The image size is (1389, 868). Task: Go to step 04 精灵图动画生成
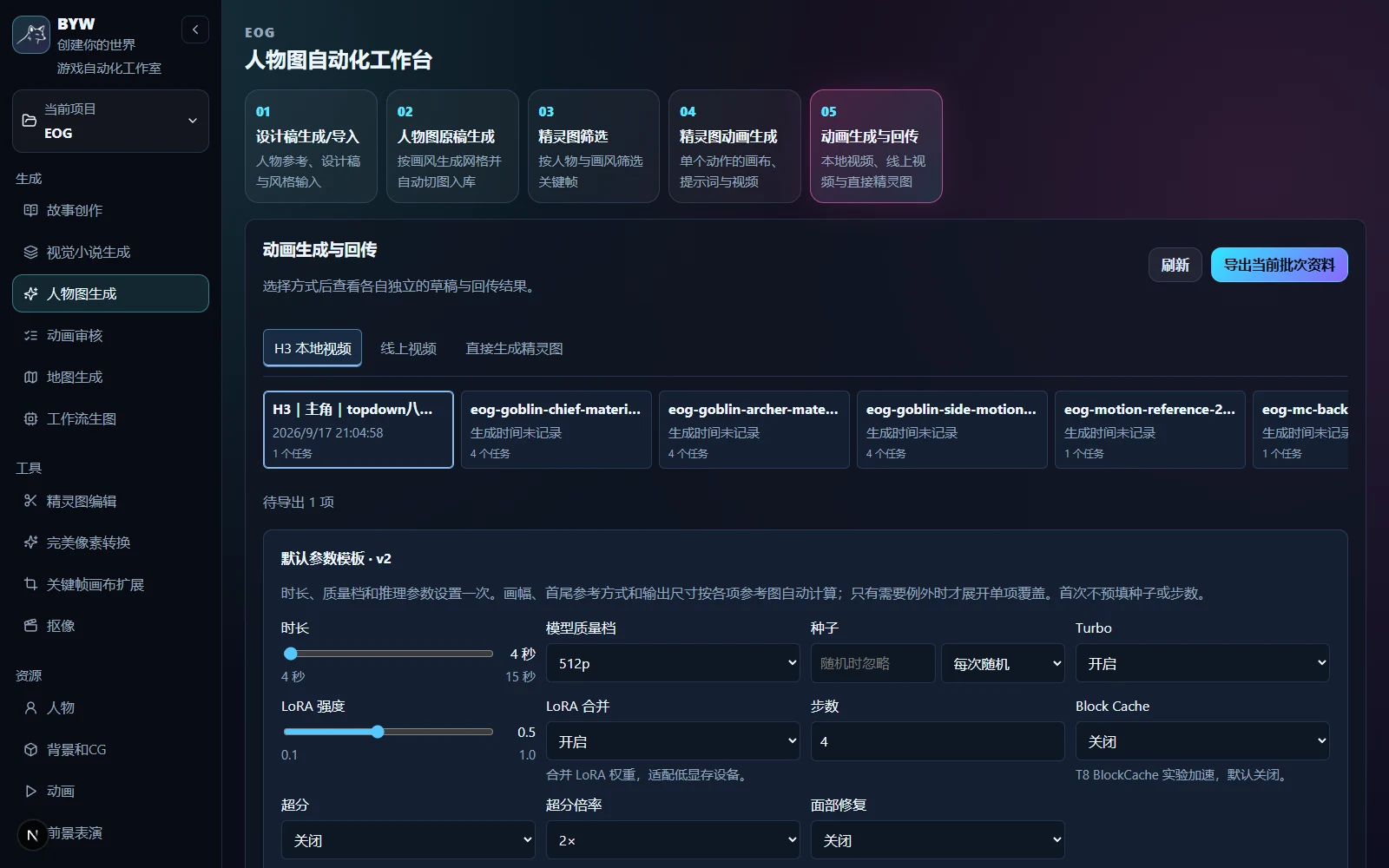734,146
